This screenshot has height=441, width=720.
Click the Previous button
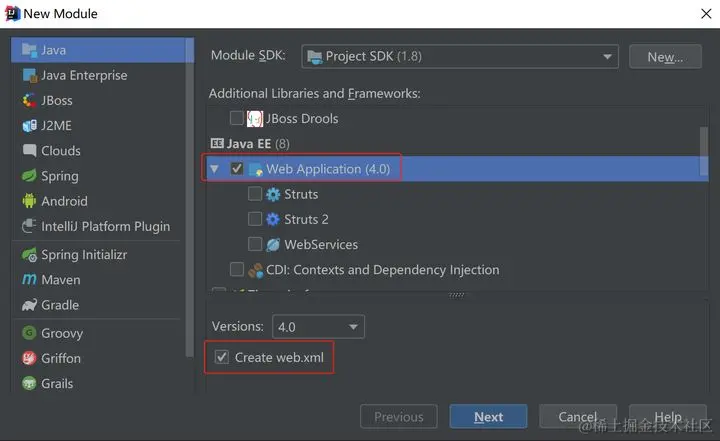click(x=399, y=417)
